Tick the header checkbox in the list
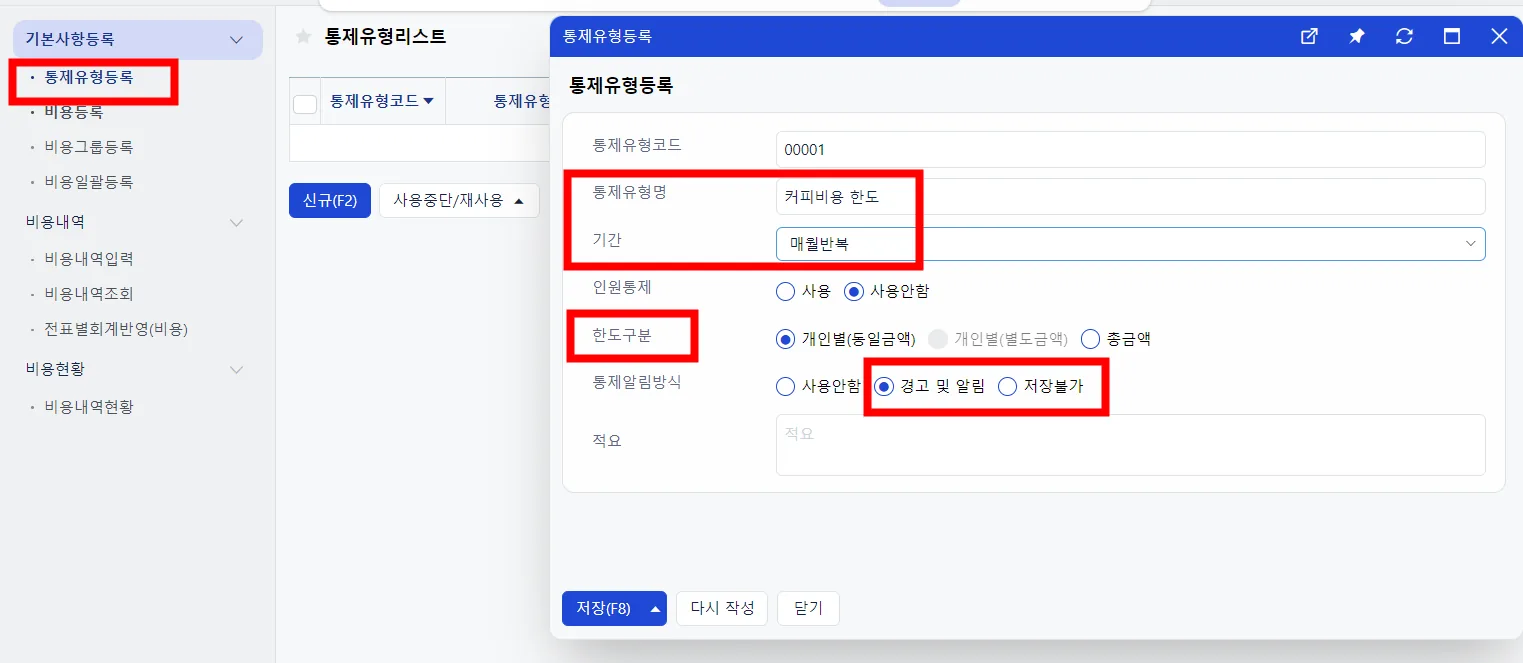This screenshot has width=1523, height=663. 305,103
